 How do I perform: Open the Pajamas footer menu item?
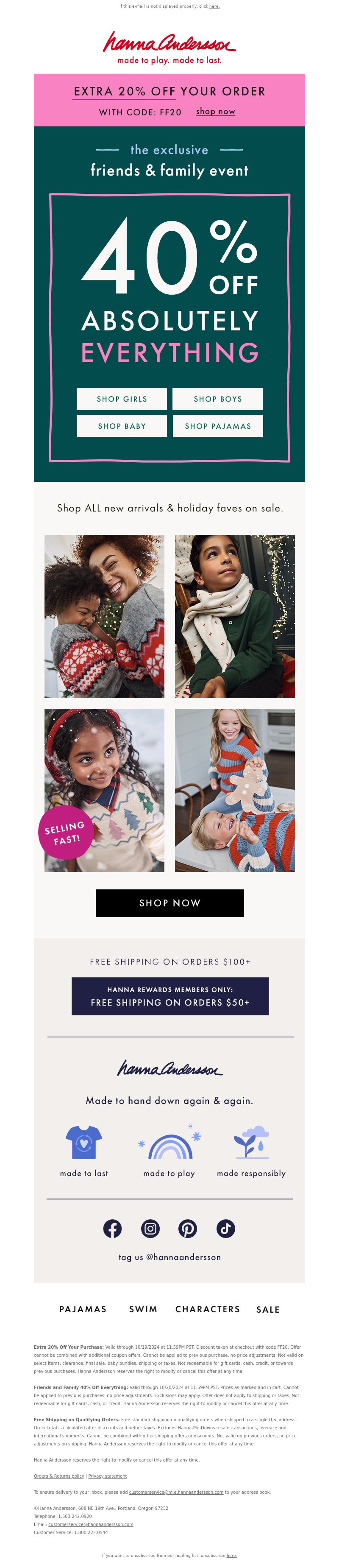point(83,1309)
